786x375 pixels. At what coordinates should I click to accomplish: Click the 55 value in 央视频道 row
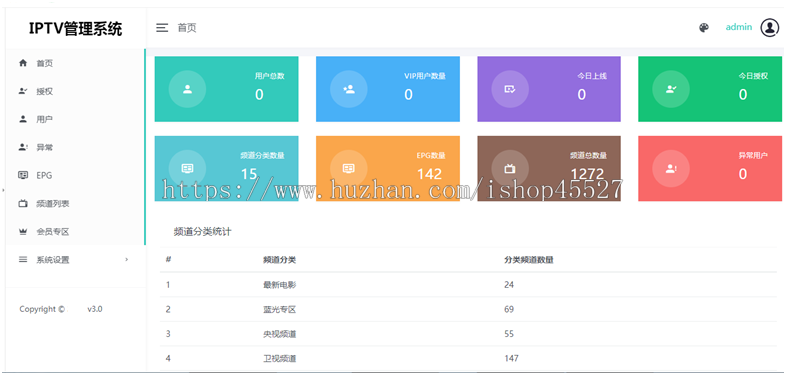pos(509,334)
